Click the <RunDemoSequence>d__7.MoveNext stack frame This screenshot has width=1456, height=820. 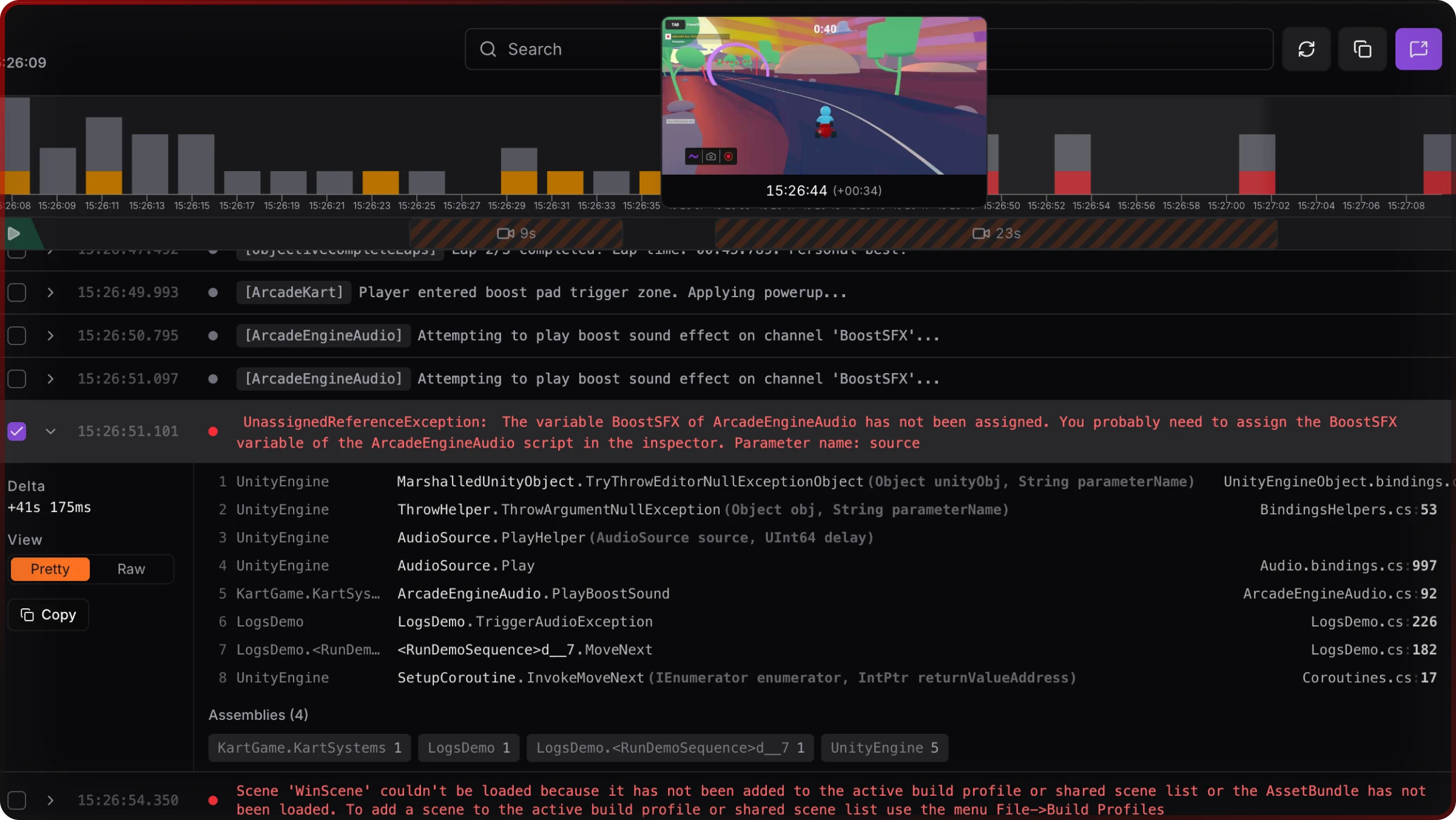pos(525,650)
